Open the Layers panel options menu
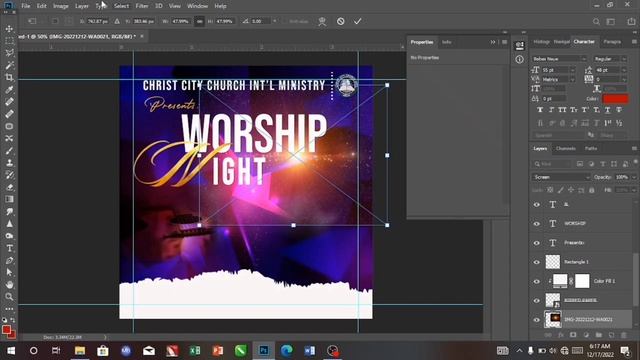This screenshot has height=360, width=640. (x=634, y=149)
